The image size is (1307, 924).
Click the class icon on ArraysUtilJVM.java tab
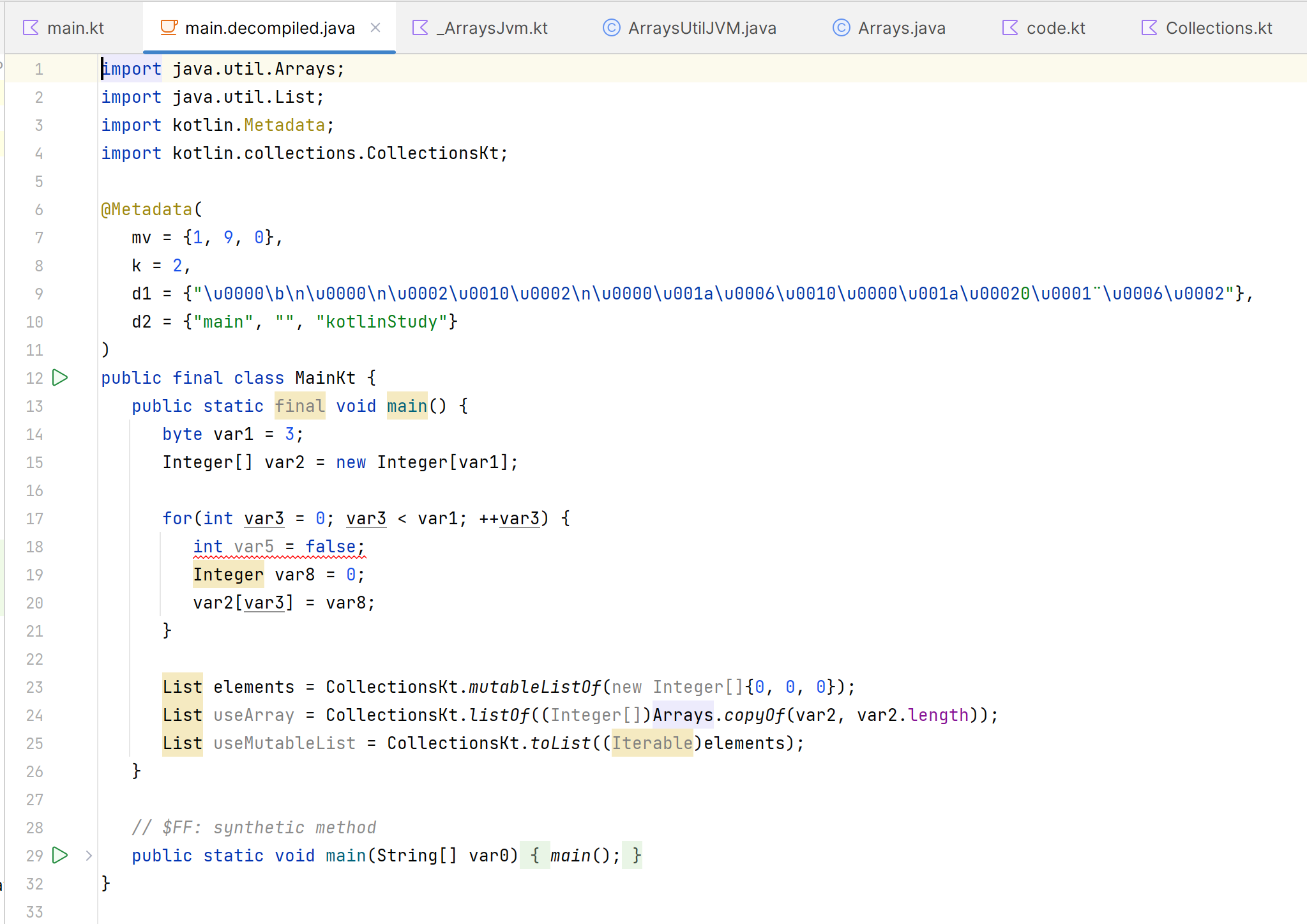pos(611,27)
